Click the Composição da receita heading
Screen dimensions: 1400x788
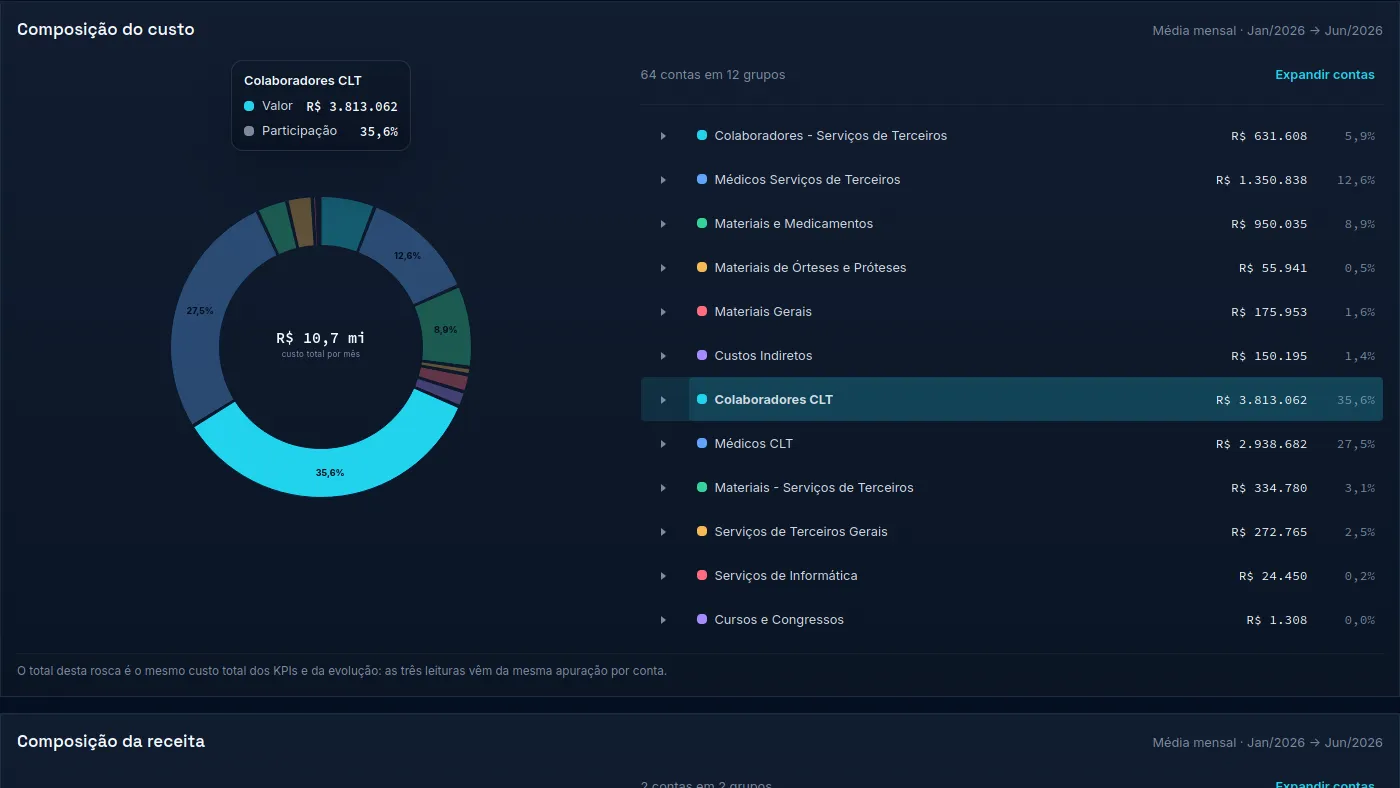(111, 742)
